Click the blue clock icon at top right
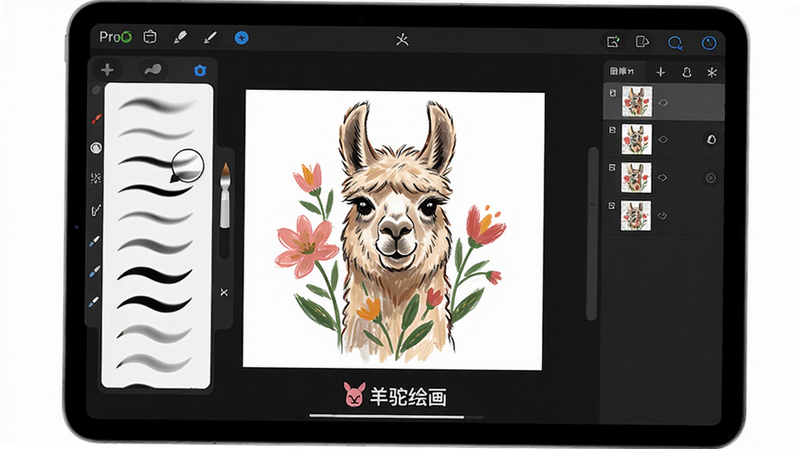The image size is (800, 449). [x=709, y=43]
